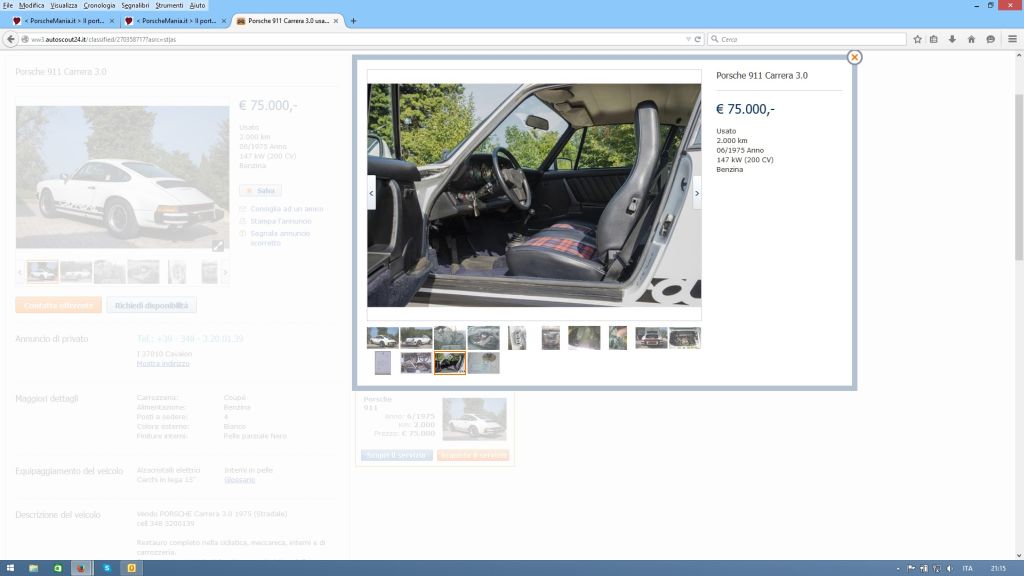The image size is (1024, 576).
Task: Go back with the browser back arrow
Action: [x=10, y=39]
